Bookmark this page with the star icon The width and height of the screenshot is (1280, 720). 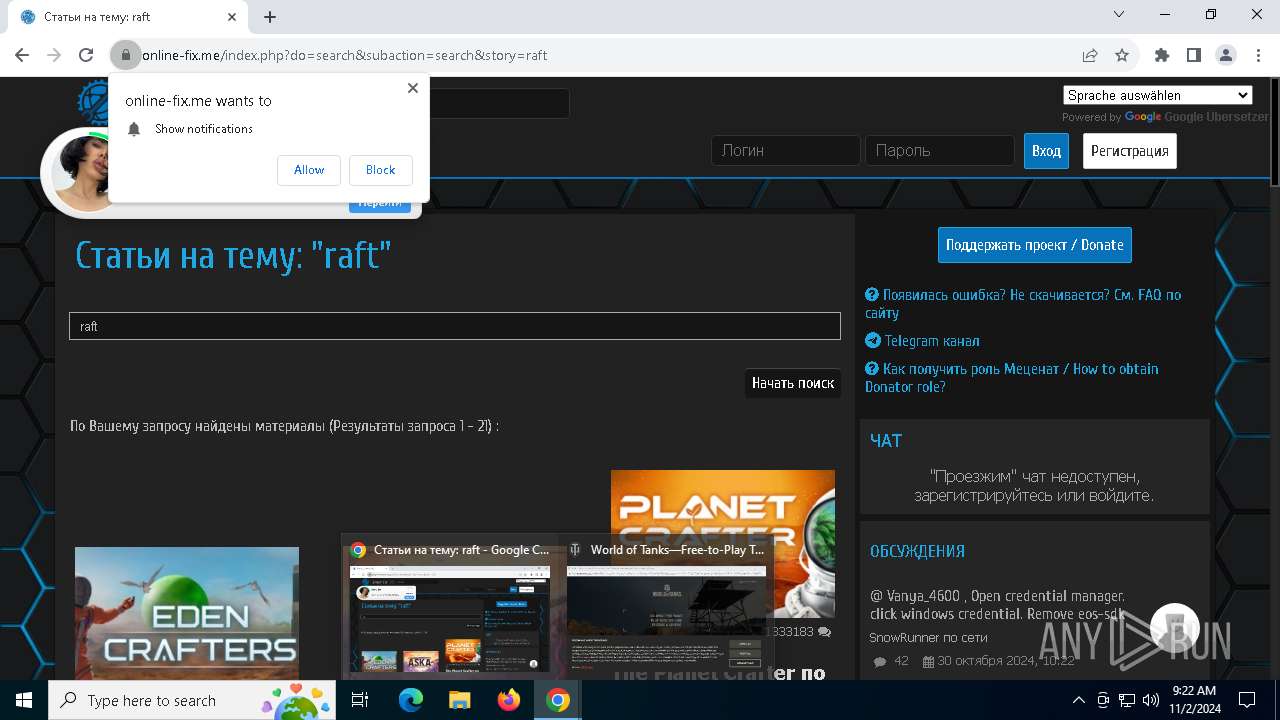coord(1122,55)
